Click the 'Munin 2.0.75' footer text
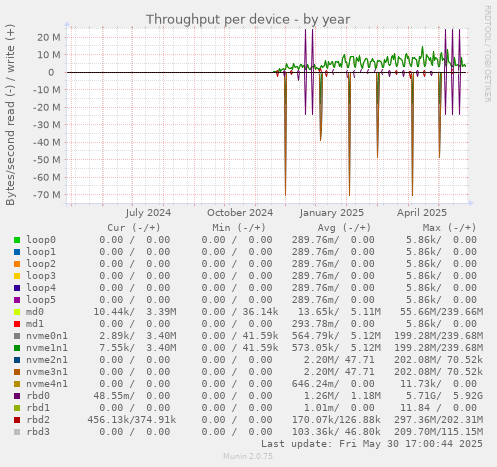 point(248,456)
